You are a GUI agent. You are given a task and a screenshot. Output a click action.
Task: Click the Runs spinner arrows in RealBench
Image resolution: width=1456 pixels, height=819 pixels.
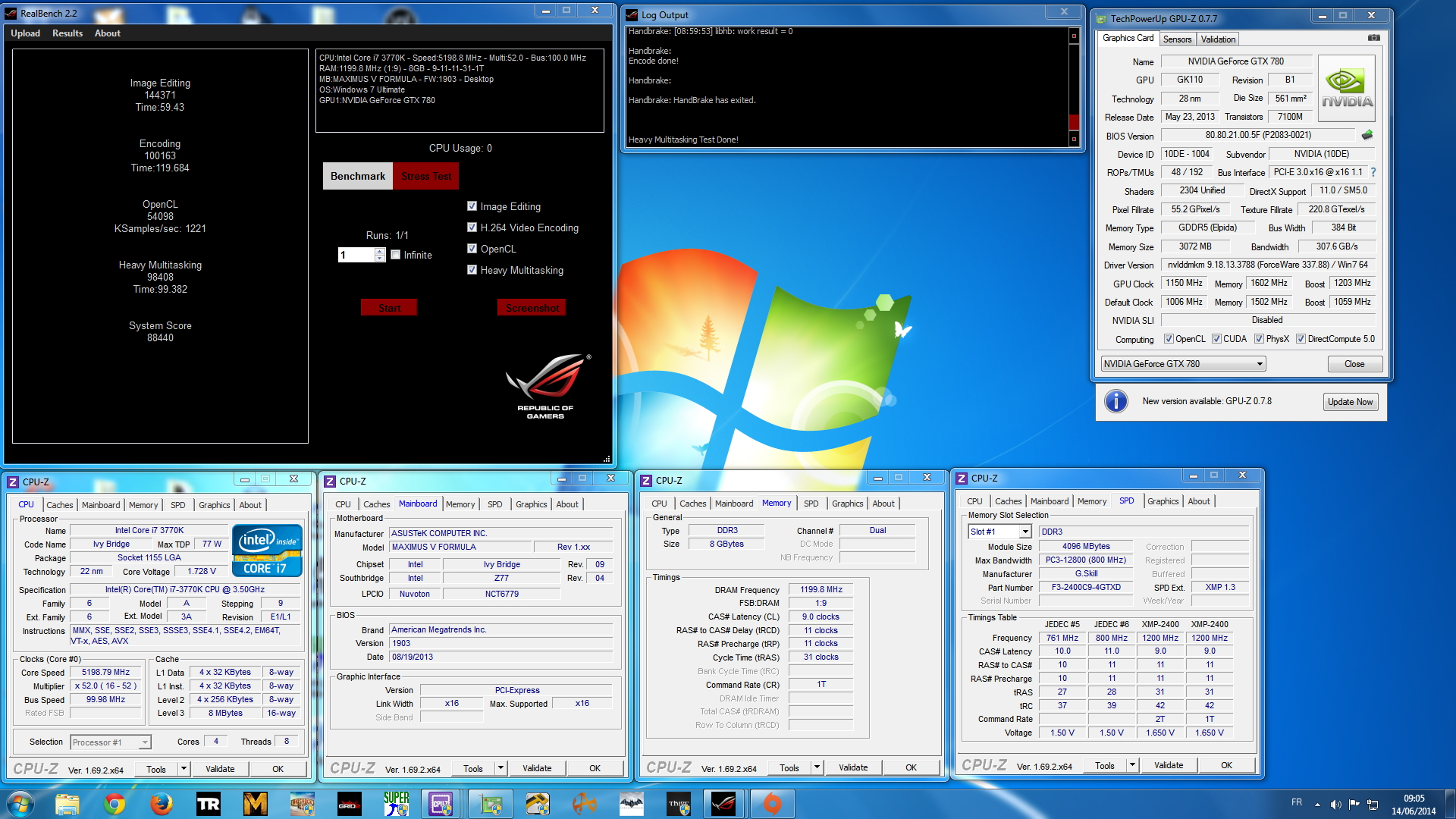[x=380, y=255]
